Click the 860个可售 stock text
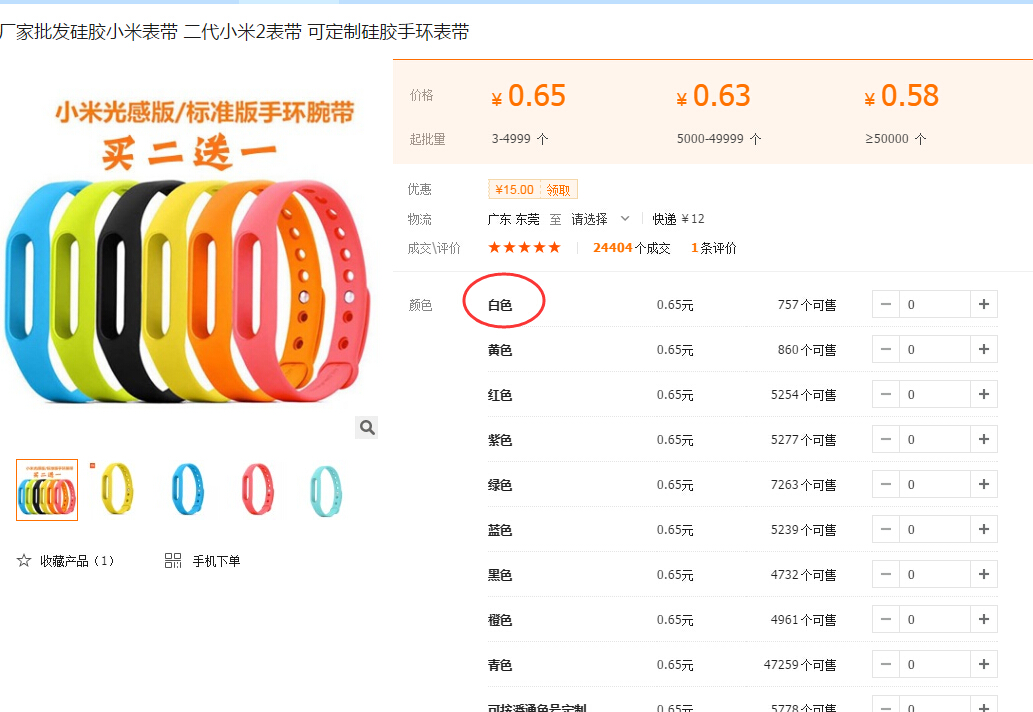Viewport: 1033px width, 712px height. tap(807, 350)
